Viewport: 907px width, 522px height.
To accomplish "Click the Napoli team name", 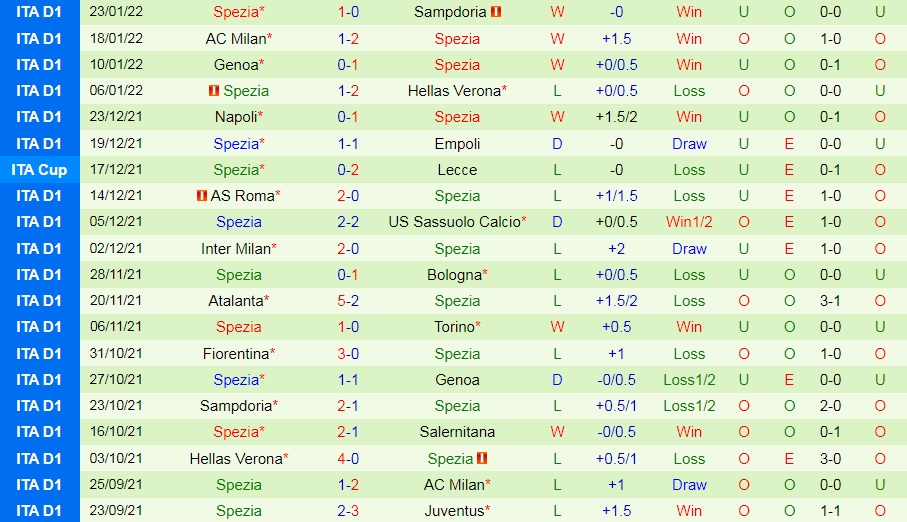I will pos(235,117).
